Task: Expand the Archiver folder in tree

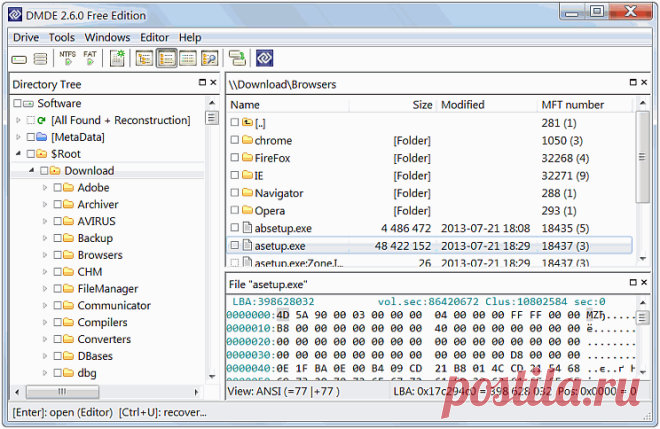Action: [x=45, y=205]
